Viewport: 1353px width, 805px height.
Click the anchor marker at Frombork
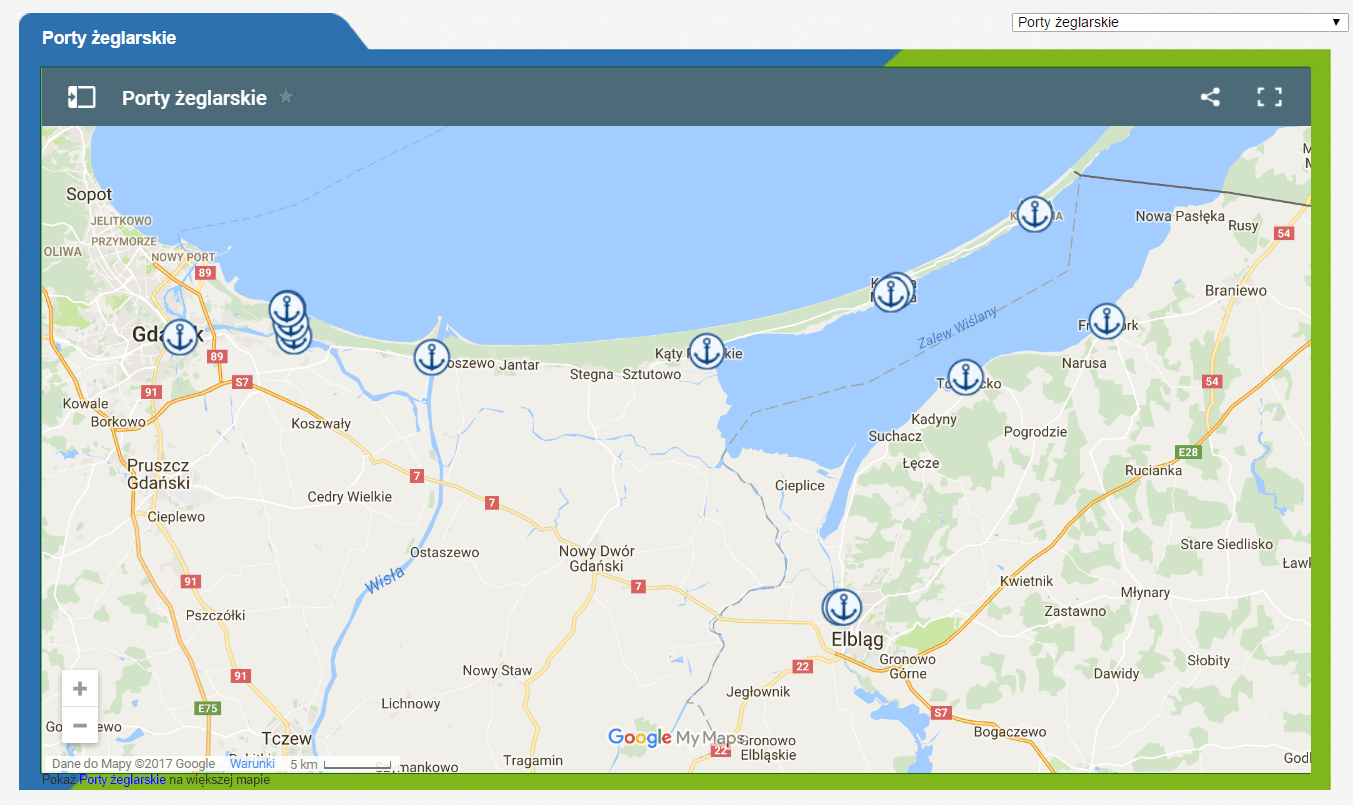1106,322
